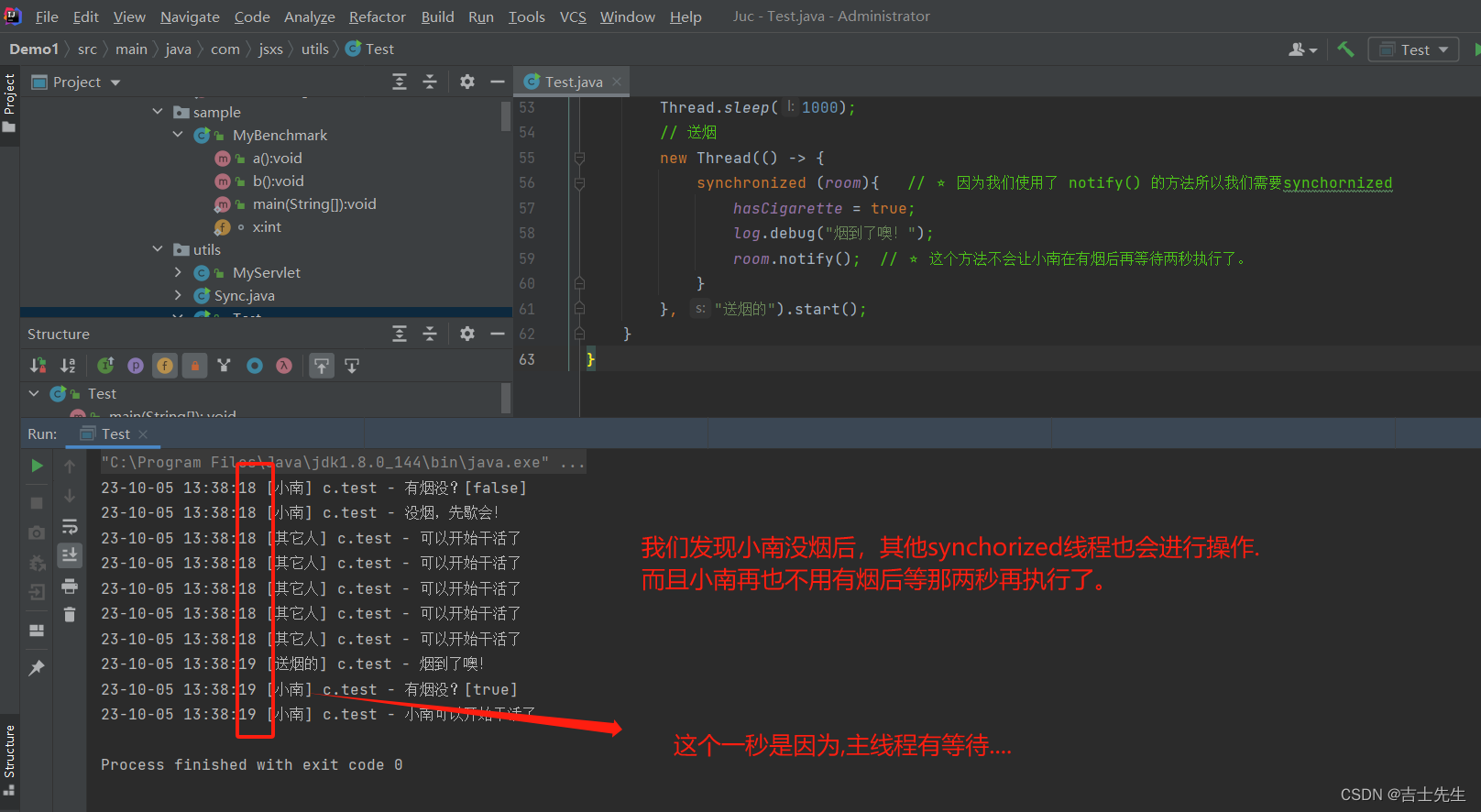Collapse the sample package node
The height and width of the screenshot is (812, 1481).
pos(158,112)
